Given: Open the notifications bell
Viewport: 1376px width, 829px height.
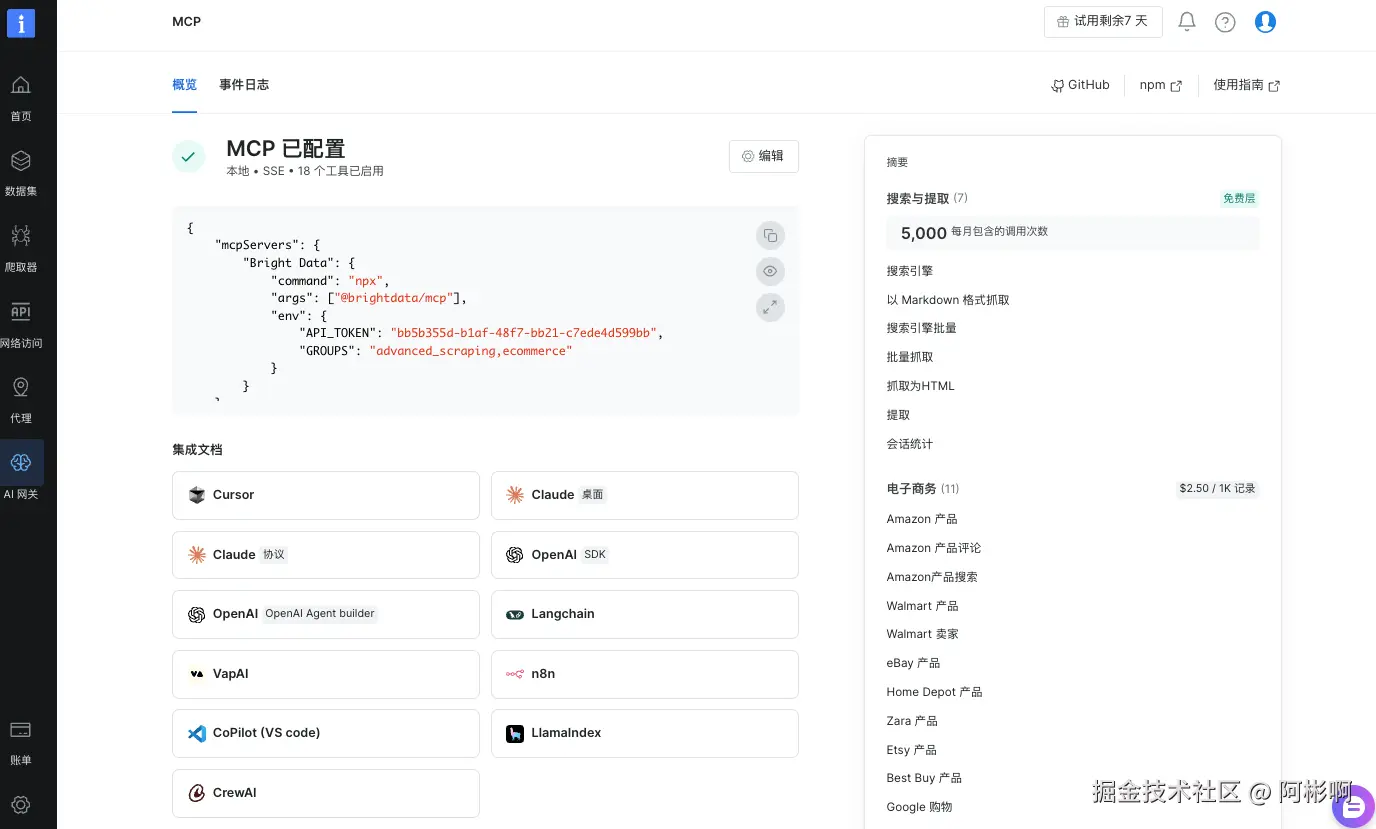Looking at the screenshot, I should coord(1187,22).
